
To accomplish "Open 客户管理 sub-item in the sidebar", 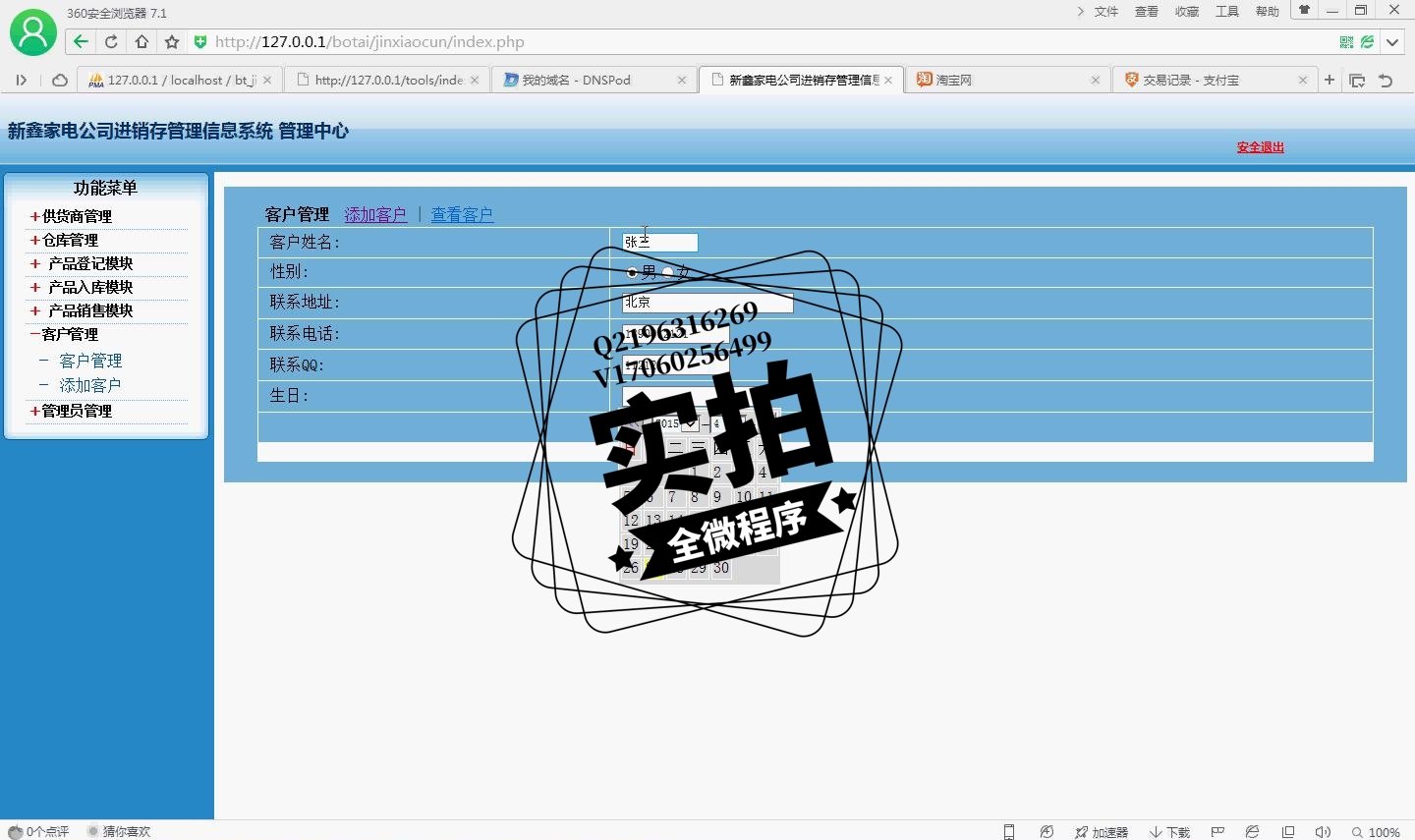I will coord(90,361).
